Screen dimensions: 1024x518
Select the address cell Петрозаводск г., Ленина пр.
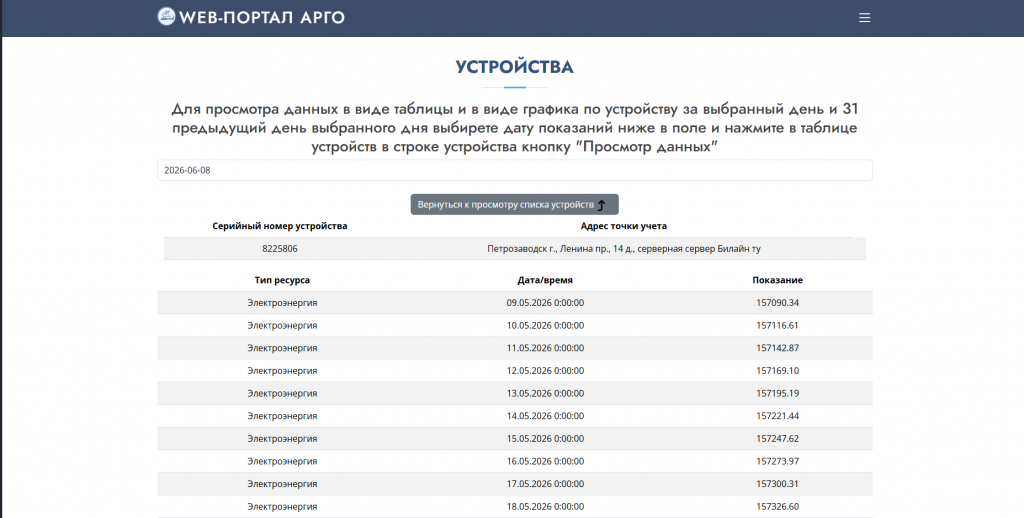pyautogui.click(x=624, y=248)
